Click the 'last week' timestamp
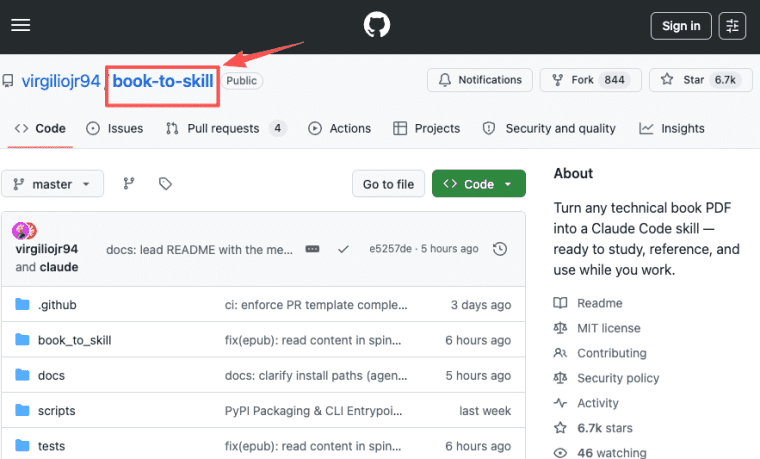Image resolution: width=760 pixels, height=459 pixels. (485, 411)
